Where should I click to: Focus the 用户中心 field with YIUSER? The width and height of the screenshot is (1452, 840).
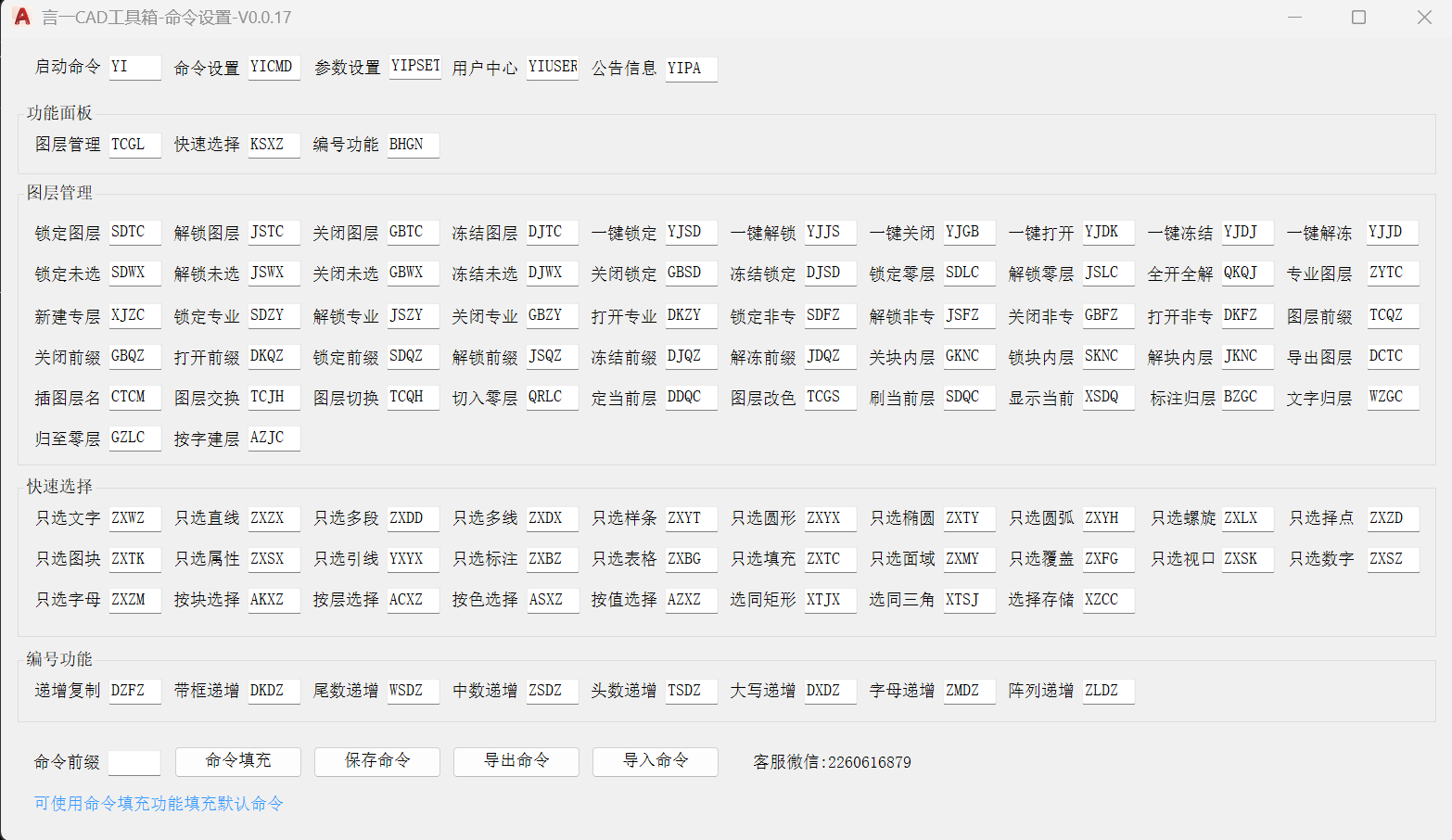(x=553, y=68)
